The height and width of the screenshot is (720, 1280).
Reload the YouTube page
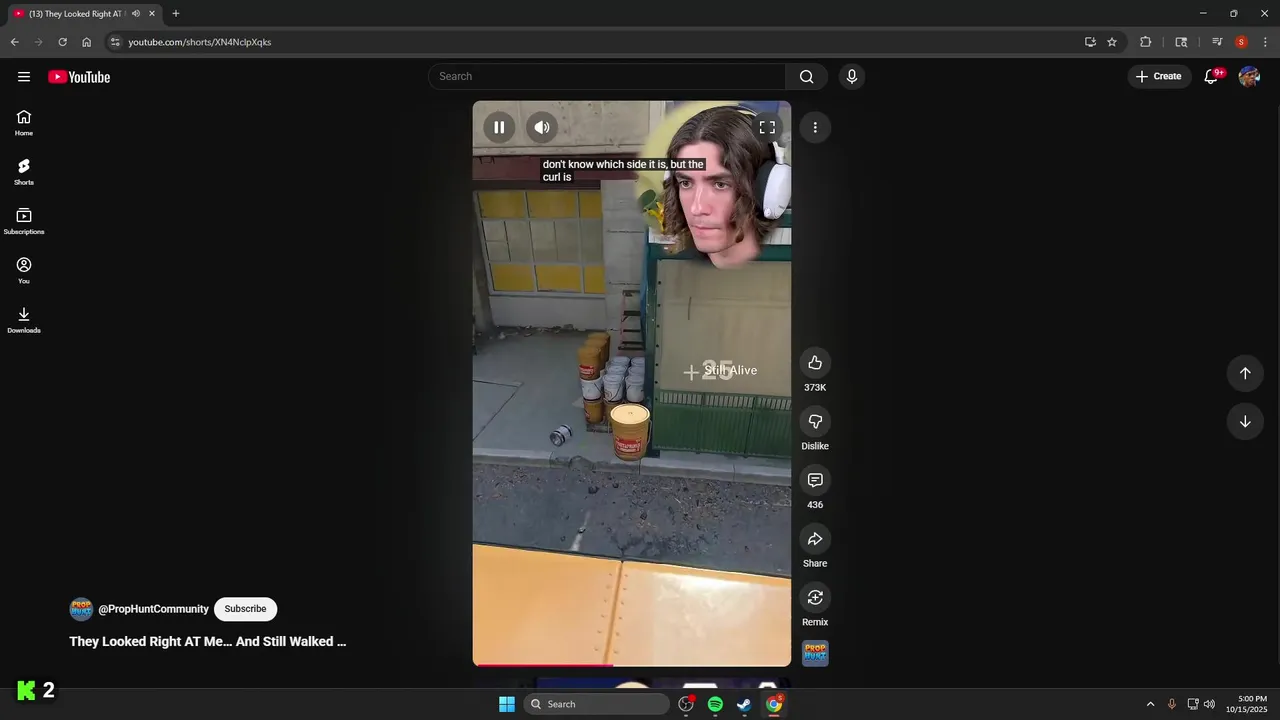[62, 42]
